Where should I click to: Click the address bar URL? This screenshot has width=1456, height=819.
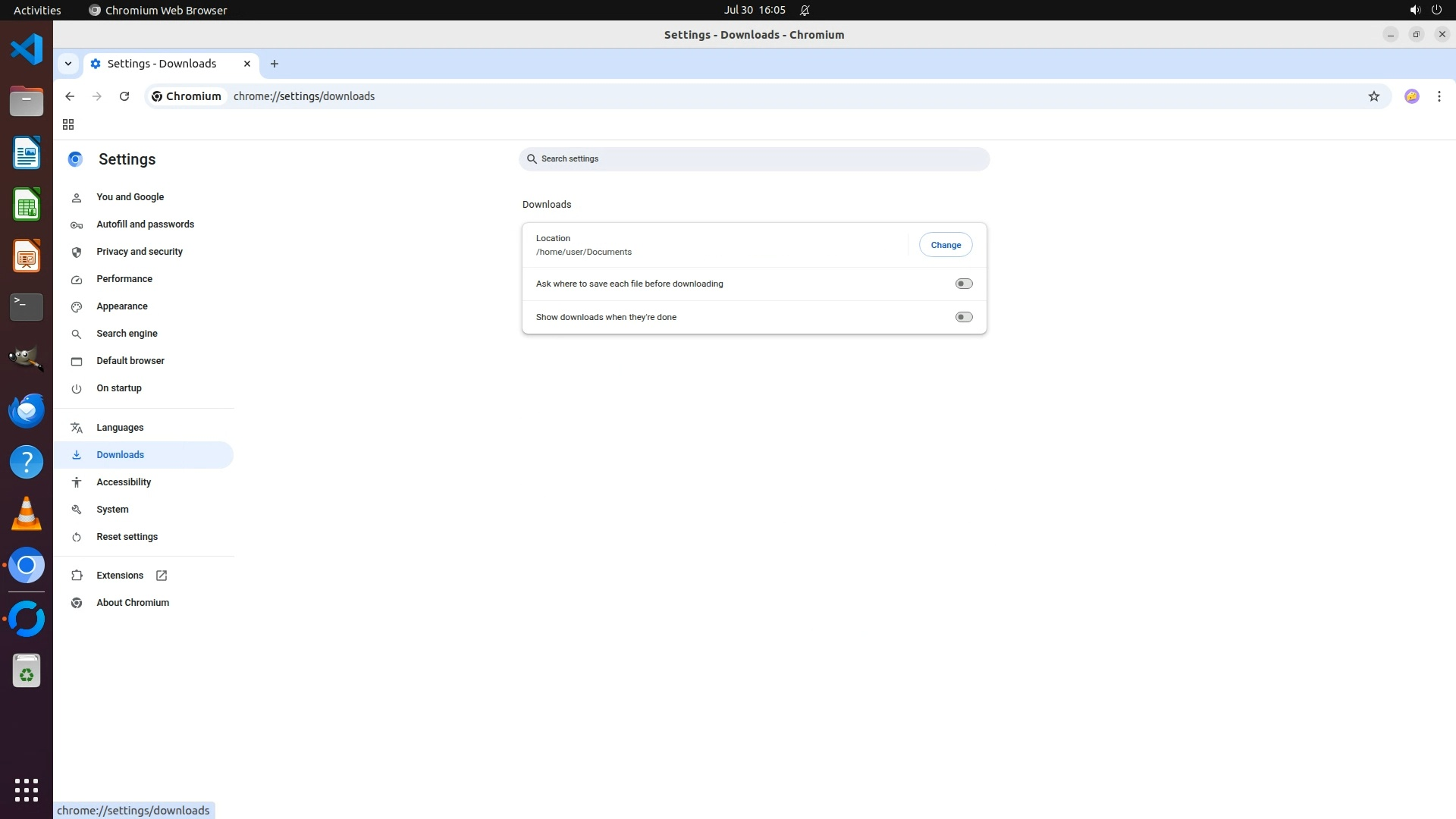click(x=303, y=96)
